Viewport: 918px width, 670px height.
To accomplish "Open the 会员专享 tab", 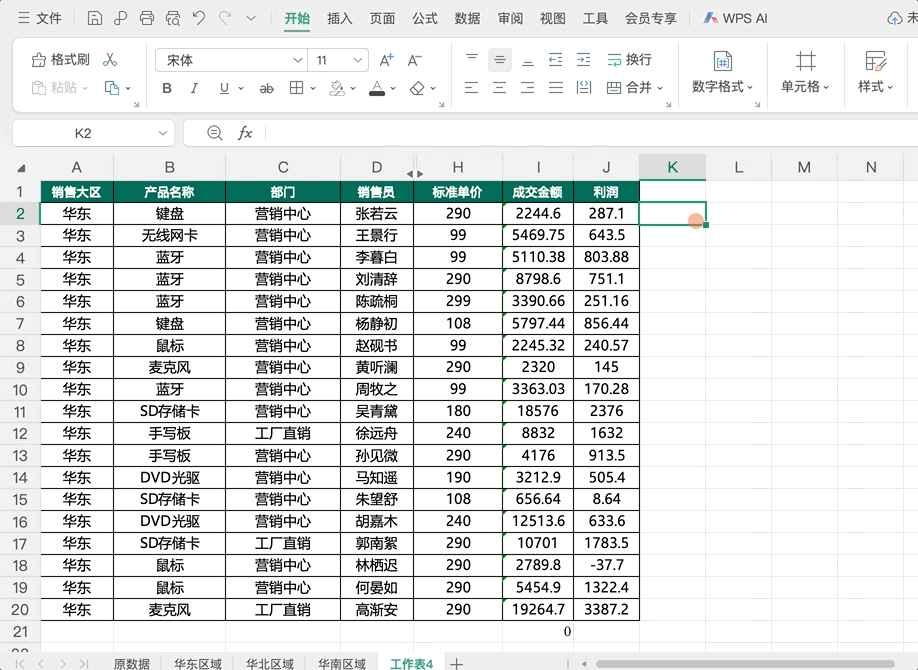I will point(650,18).
